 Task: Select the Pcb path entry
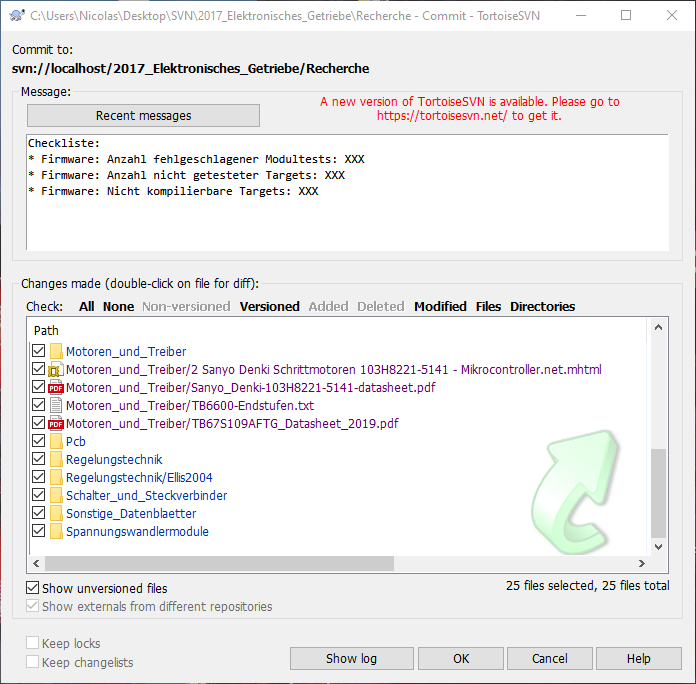coord(75,441)
